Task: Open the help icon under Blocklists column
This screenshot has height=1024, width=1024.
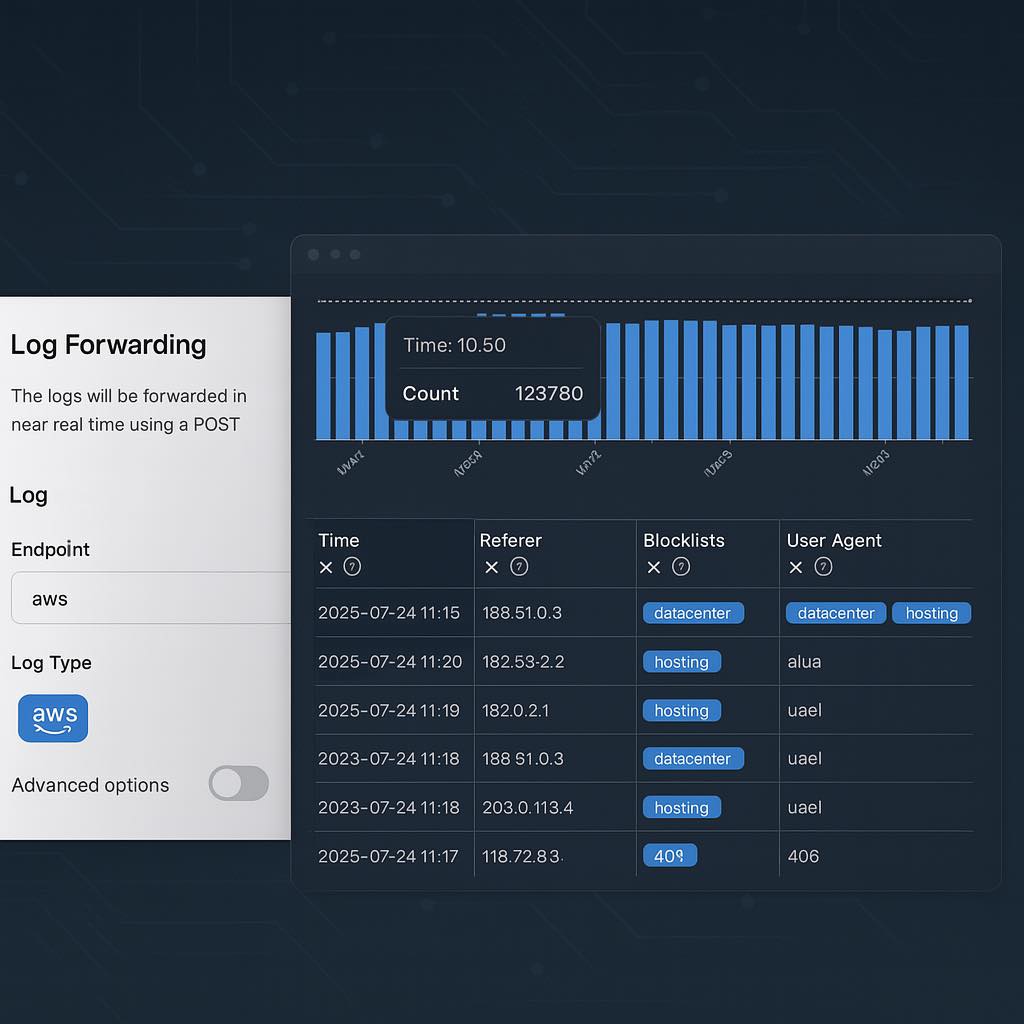Action: pos(681,567)
